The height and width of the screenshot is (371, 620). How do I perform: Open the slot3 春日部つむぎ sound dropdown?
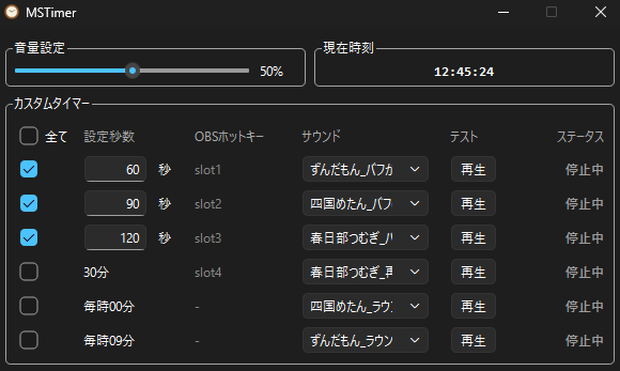[x=365, y=237]
